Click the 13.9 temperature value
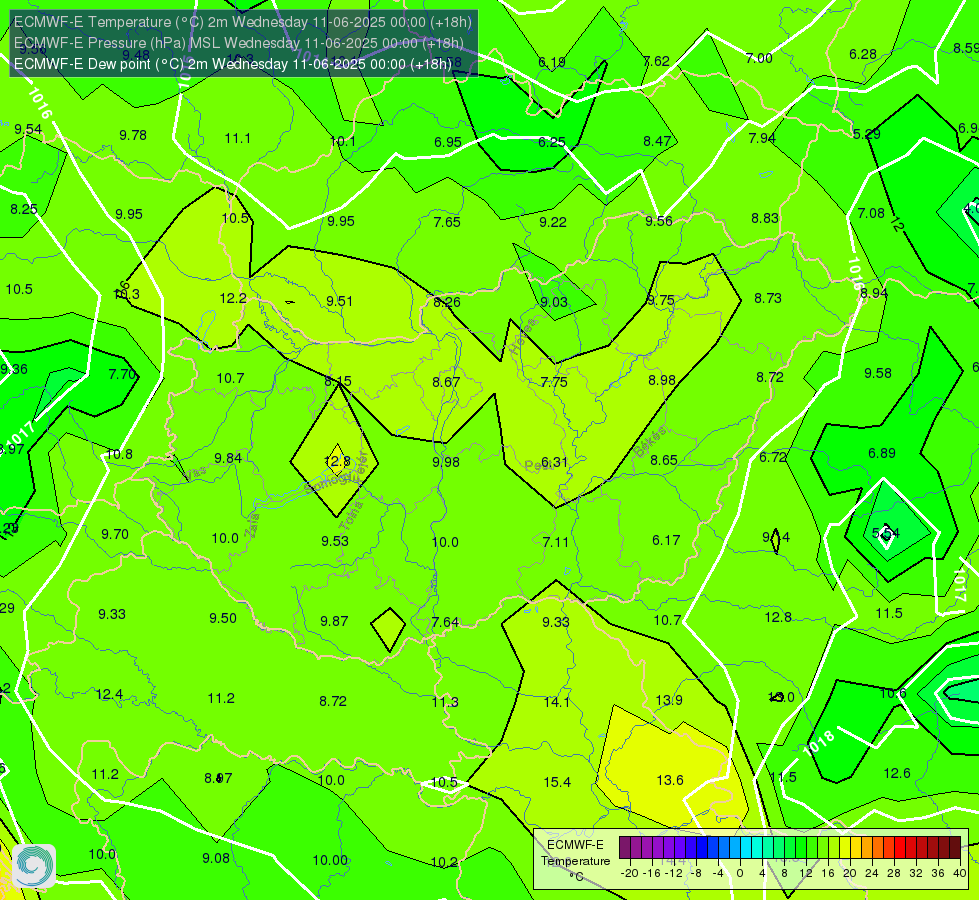 click(x=669, y=700)
